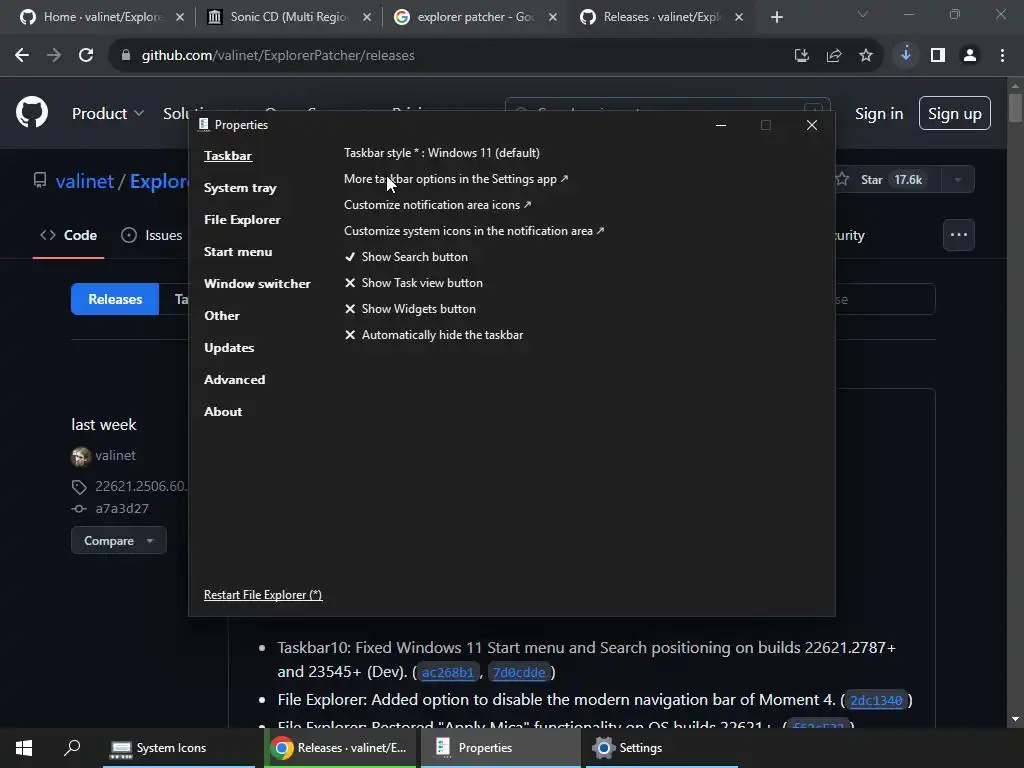Click the page vertical scrollbar thumb
This screenshot has height=768, width=1024.
click(1015, 108)
